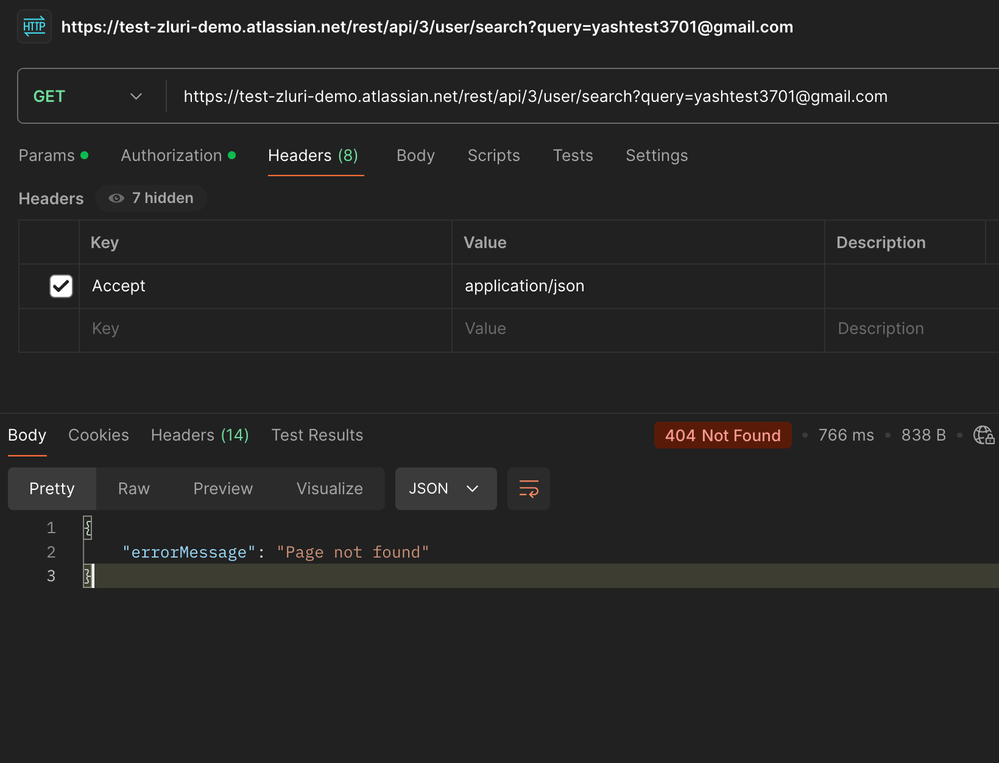The width and height of the screenshot is (999, 763).
Task: View the Settings tab
Action: pyautogui.click(x=656, y=156)
